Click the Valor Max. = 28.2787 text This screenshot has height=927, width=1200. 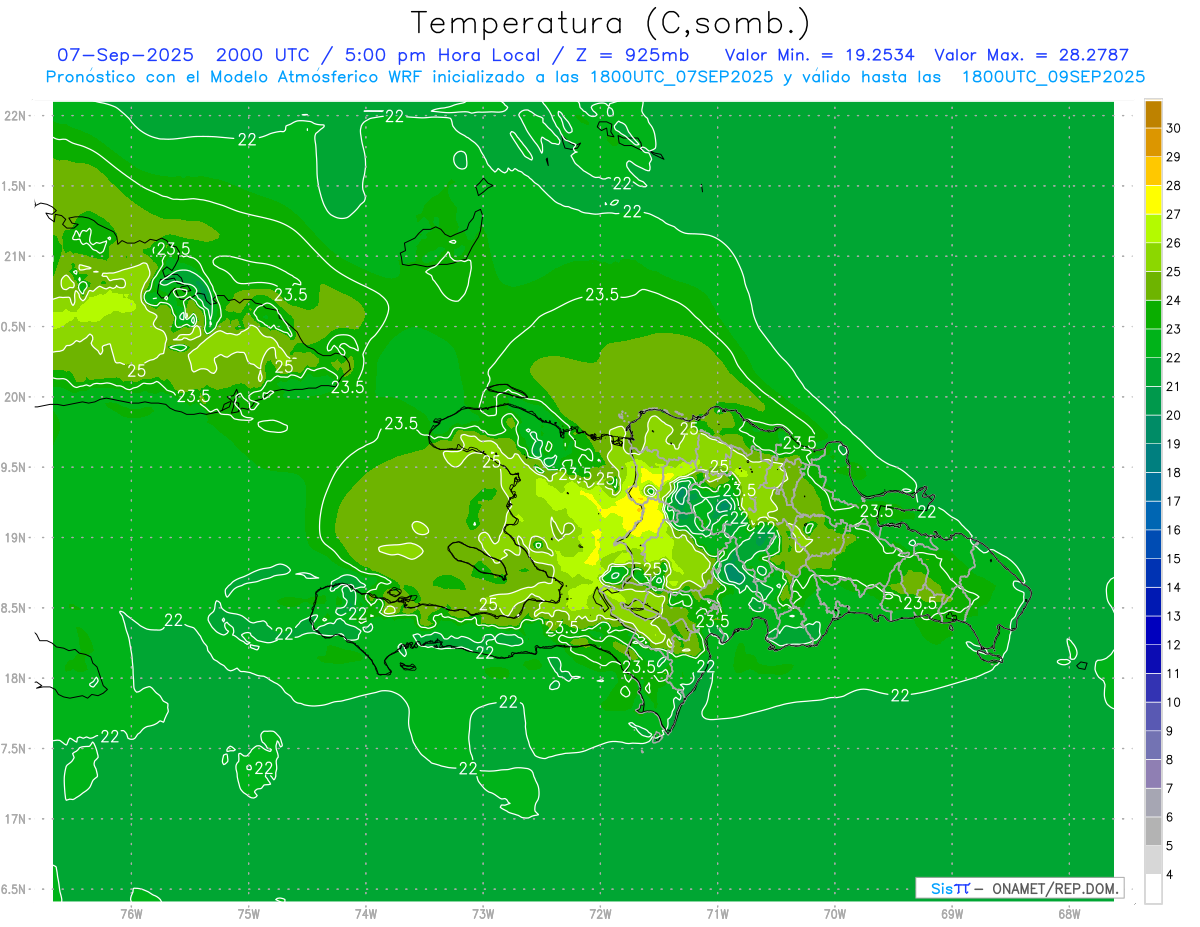(x=1031, y=55)
